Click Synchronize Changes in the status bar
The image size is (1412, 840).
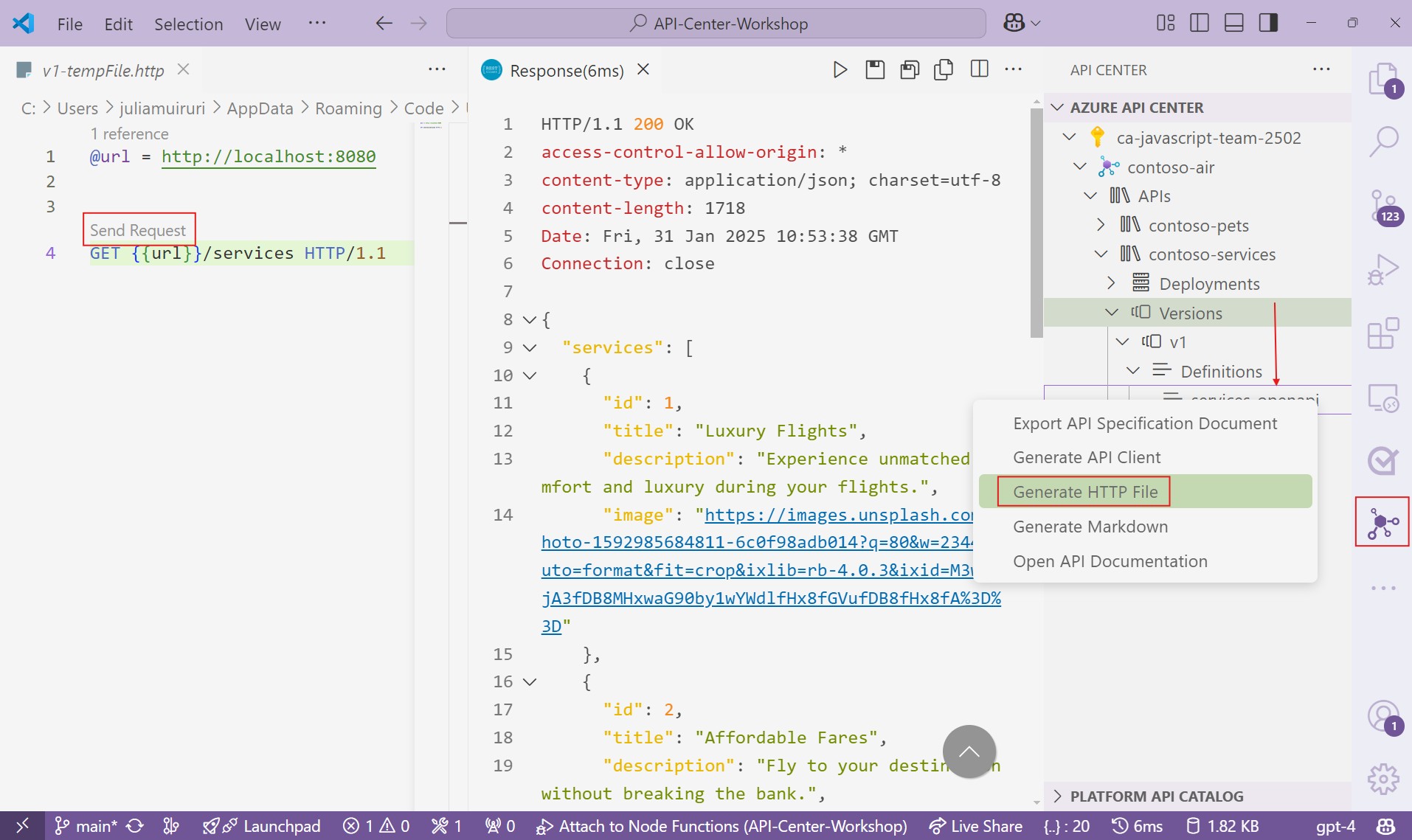[135, 826]
